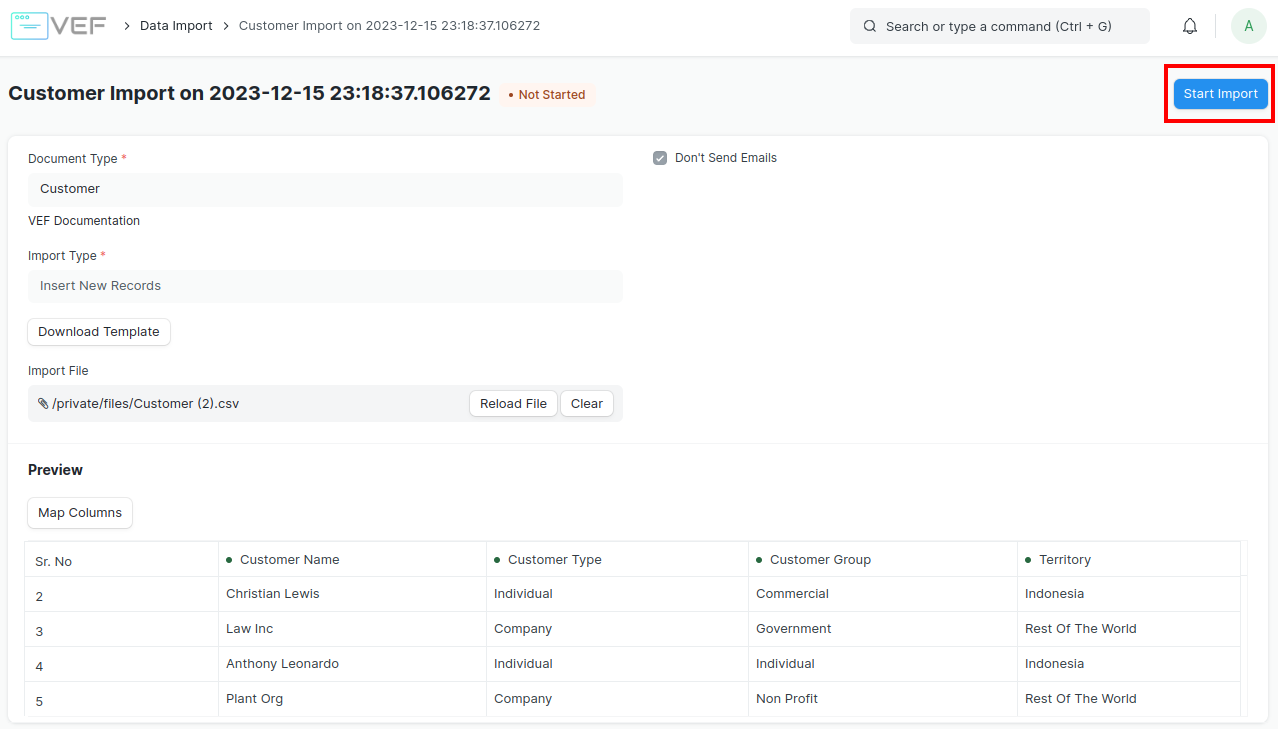
Task: Click Individual type in Christian Lewis row
Action: point(617,594)
